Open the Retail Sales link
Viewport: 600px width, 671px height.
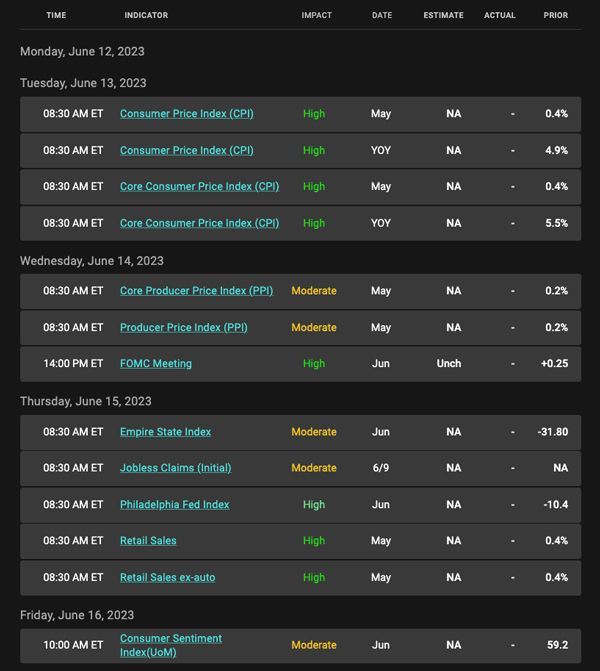(x=148, y=541)
